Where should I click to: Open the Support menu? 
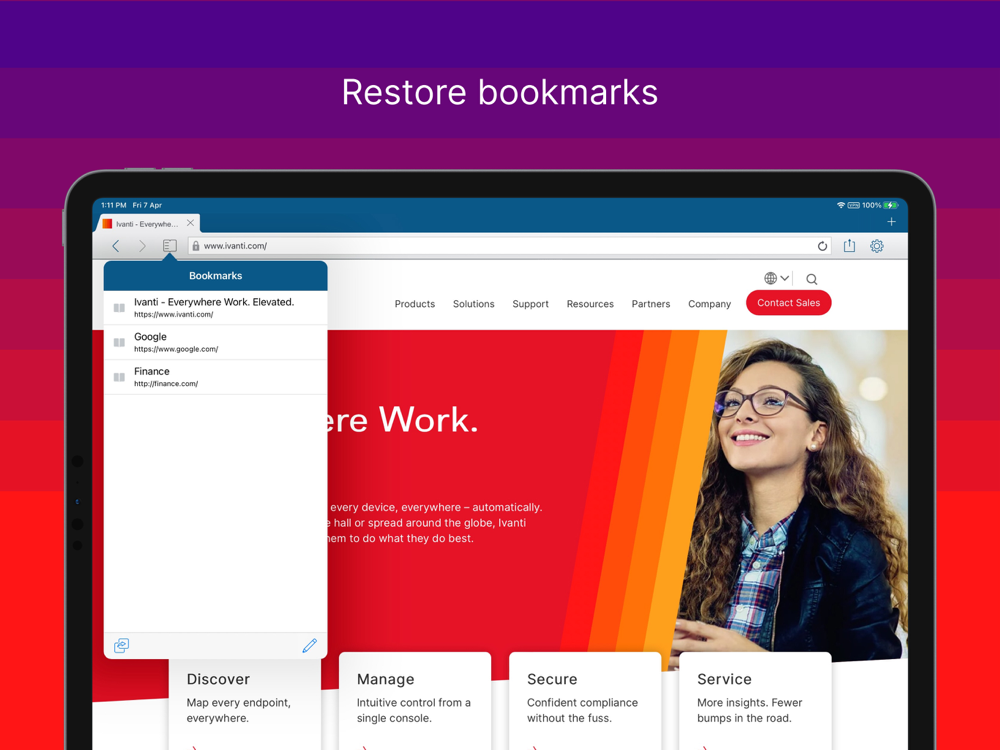click(x=531, y=304)
